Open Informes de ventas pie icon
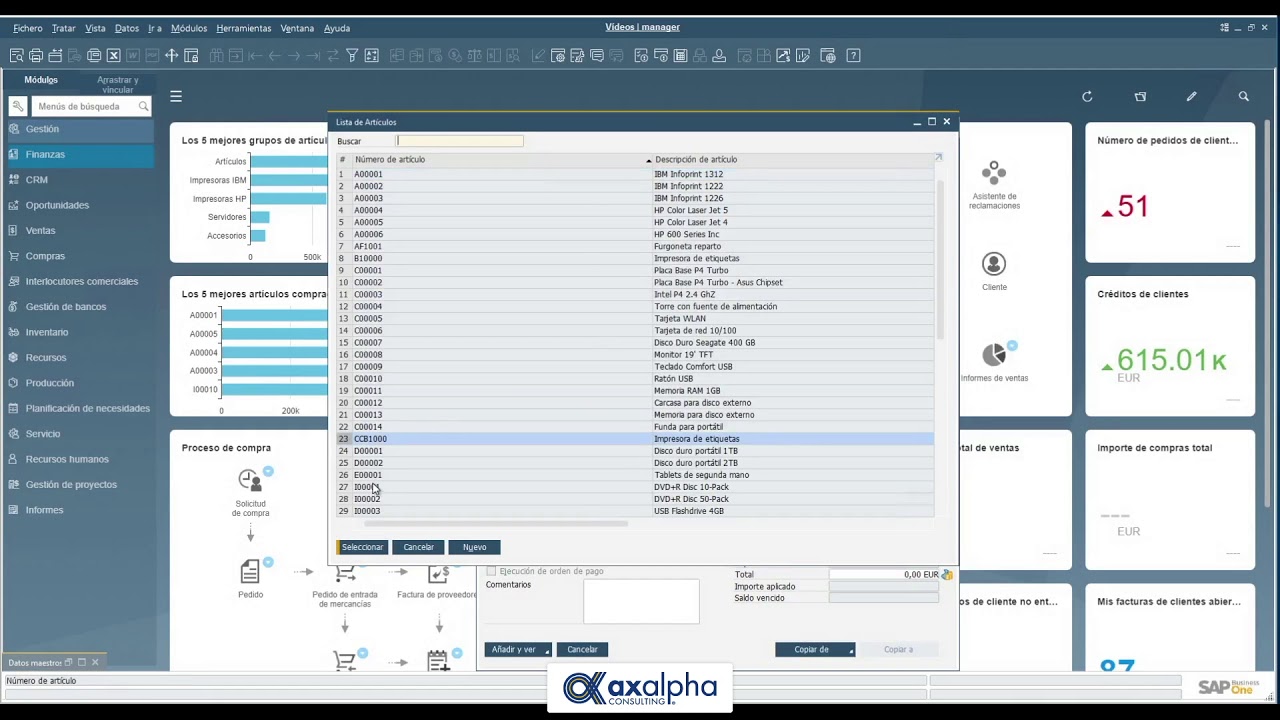1280x720 pixels. point(996,354)
